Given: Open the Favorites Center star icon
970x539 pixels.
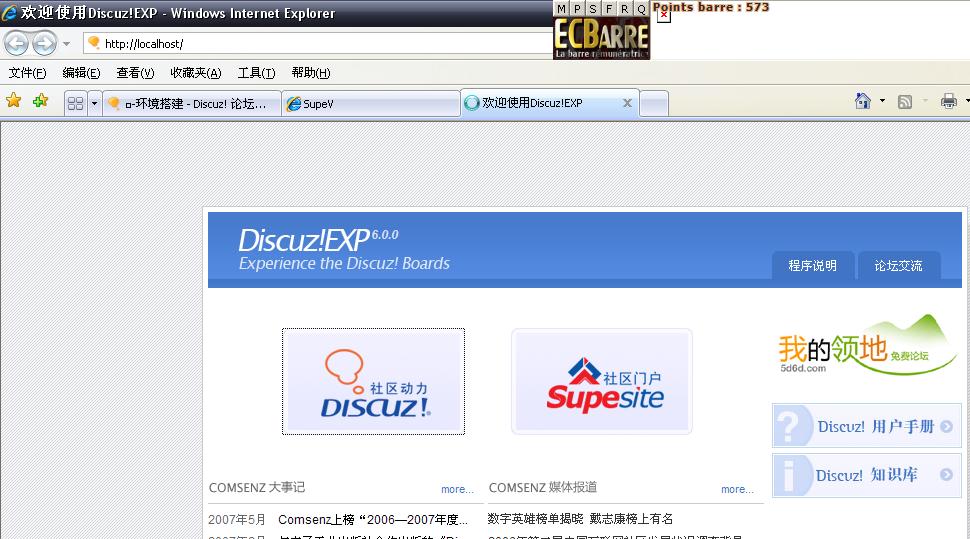Looking at the screenshot, I should tap(14, 100).
